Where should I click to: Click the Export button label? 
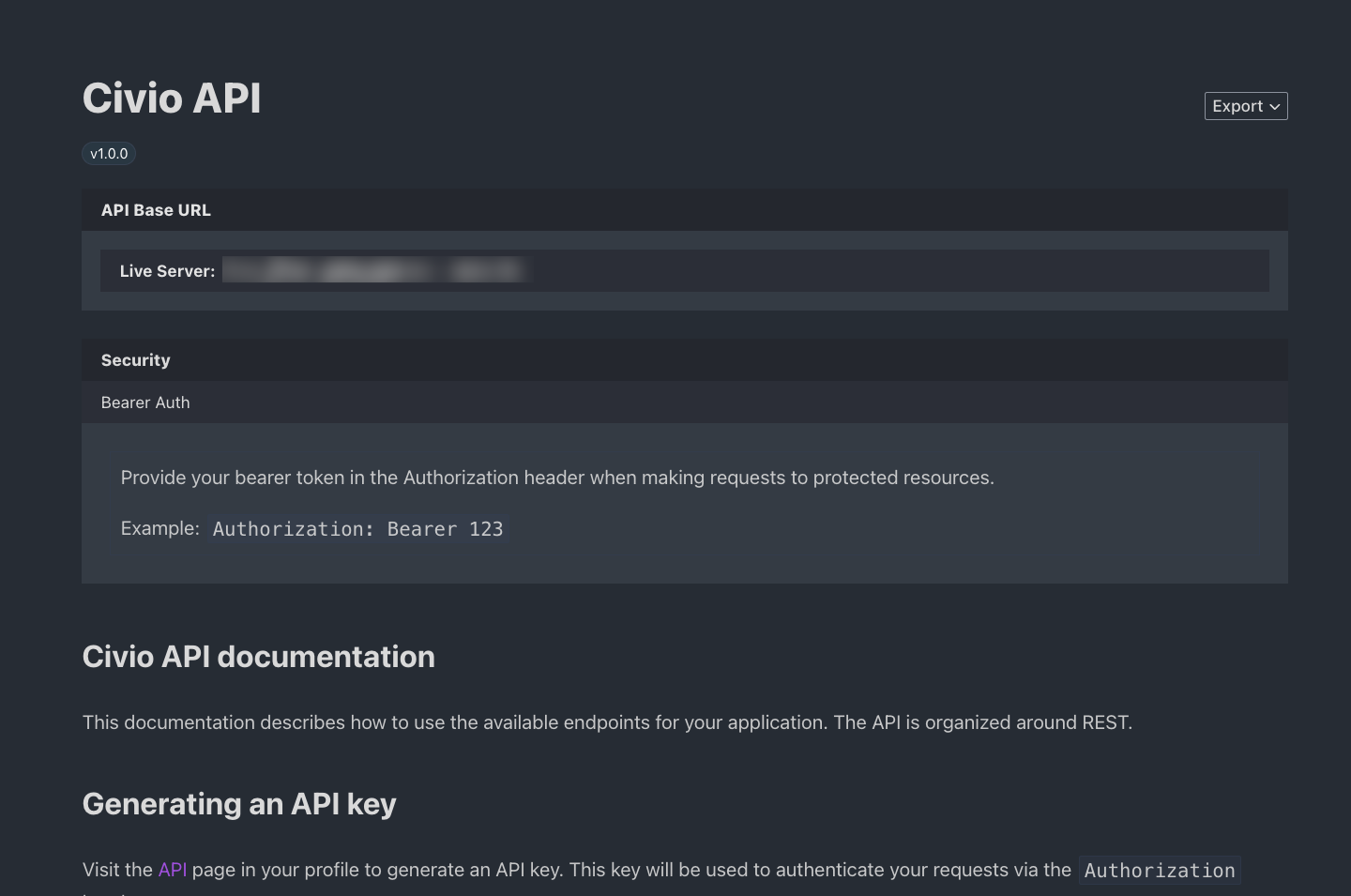[1237, 106]
